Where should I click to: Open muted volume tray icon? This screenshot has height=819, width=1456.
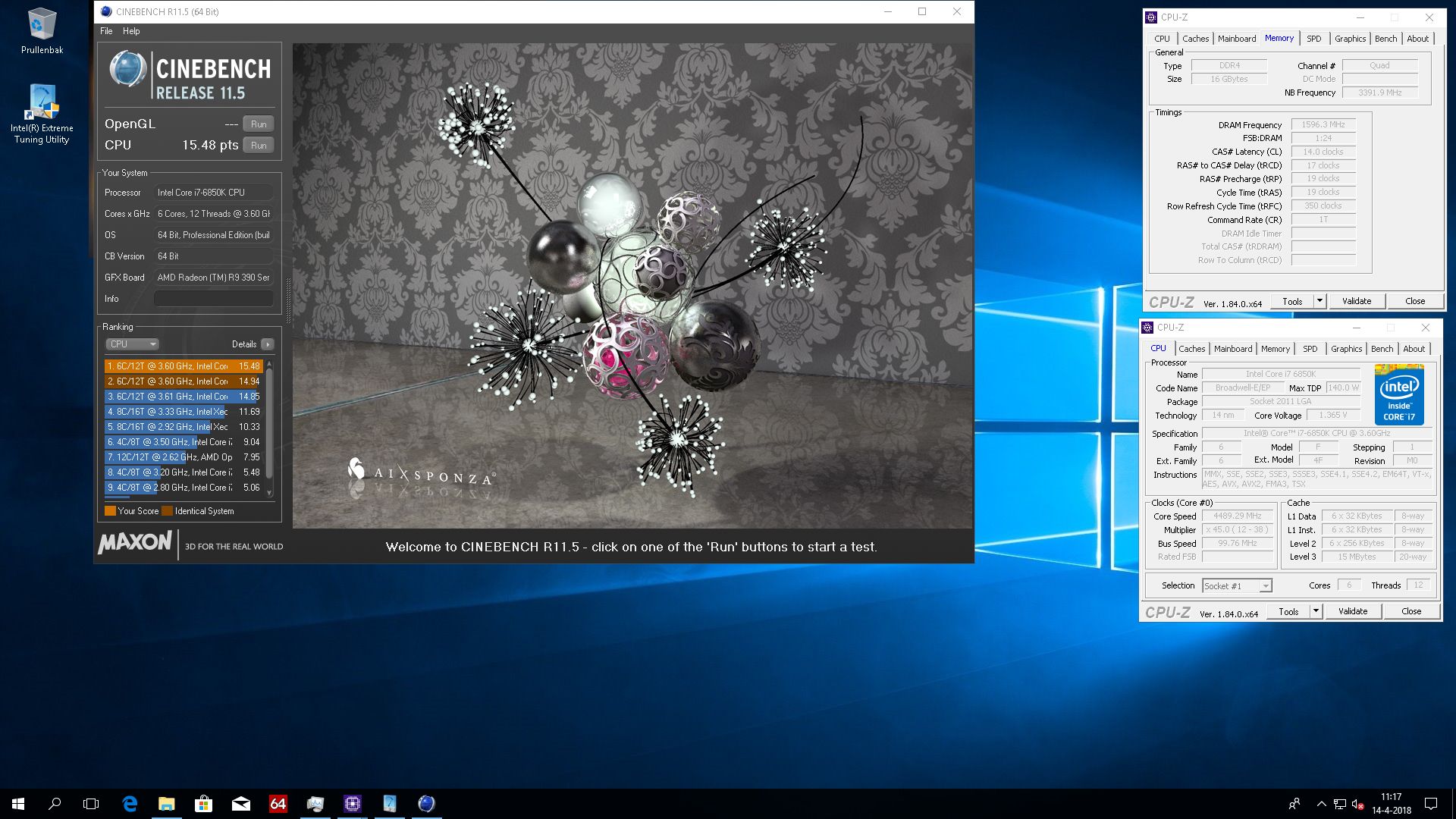[1358, 804]
